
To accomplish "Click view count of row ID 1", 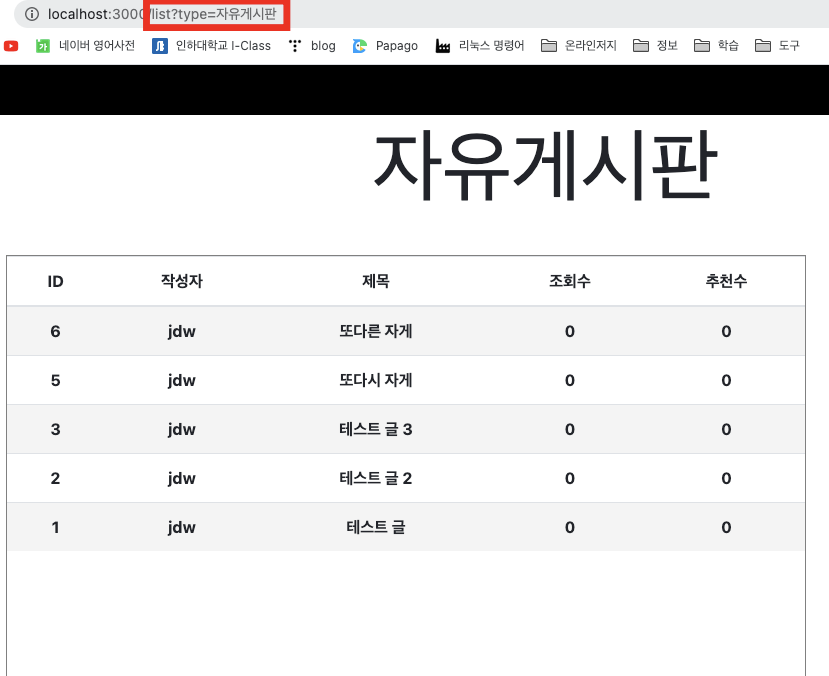I will coord(569,527).
